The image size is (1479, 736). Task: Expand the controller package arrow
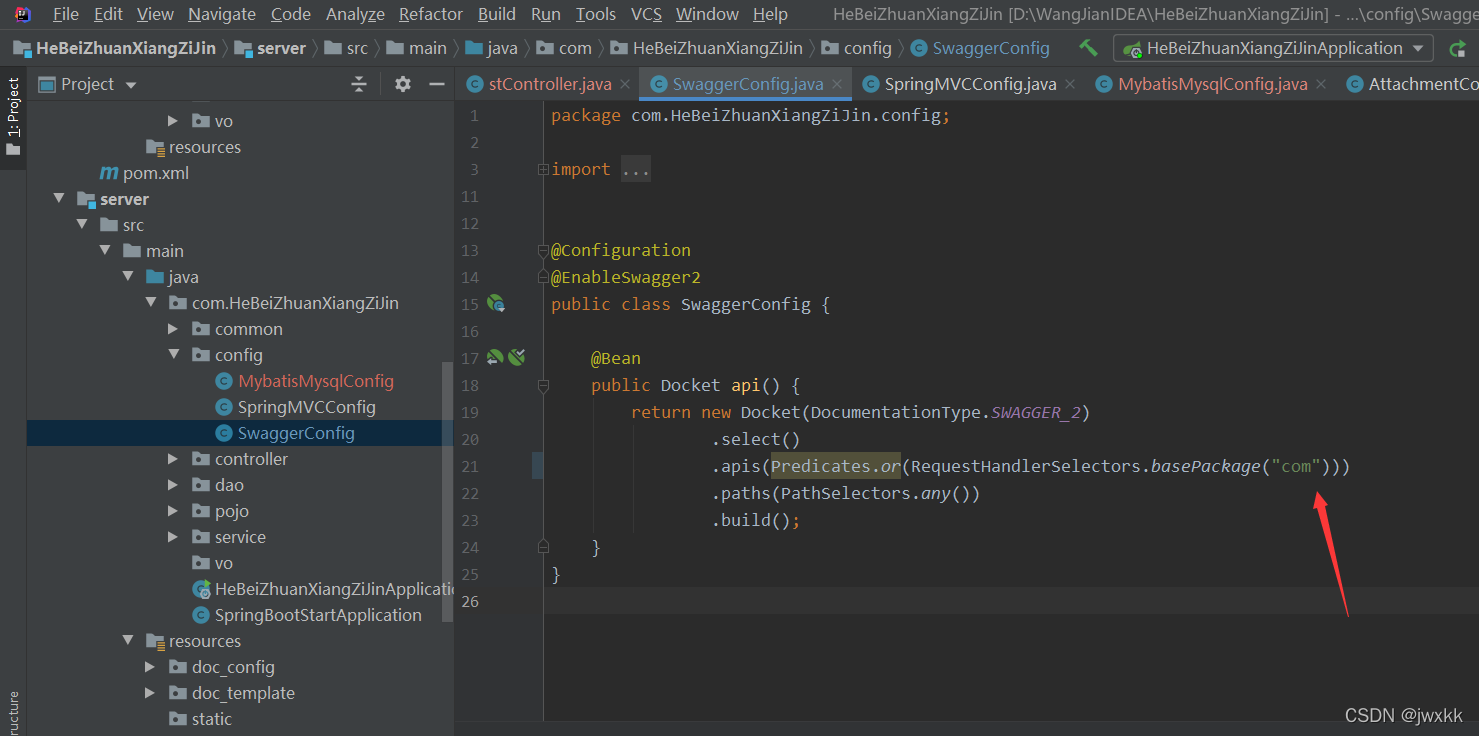[173, 459]
